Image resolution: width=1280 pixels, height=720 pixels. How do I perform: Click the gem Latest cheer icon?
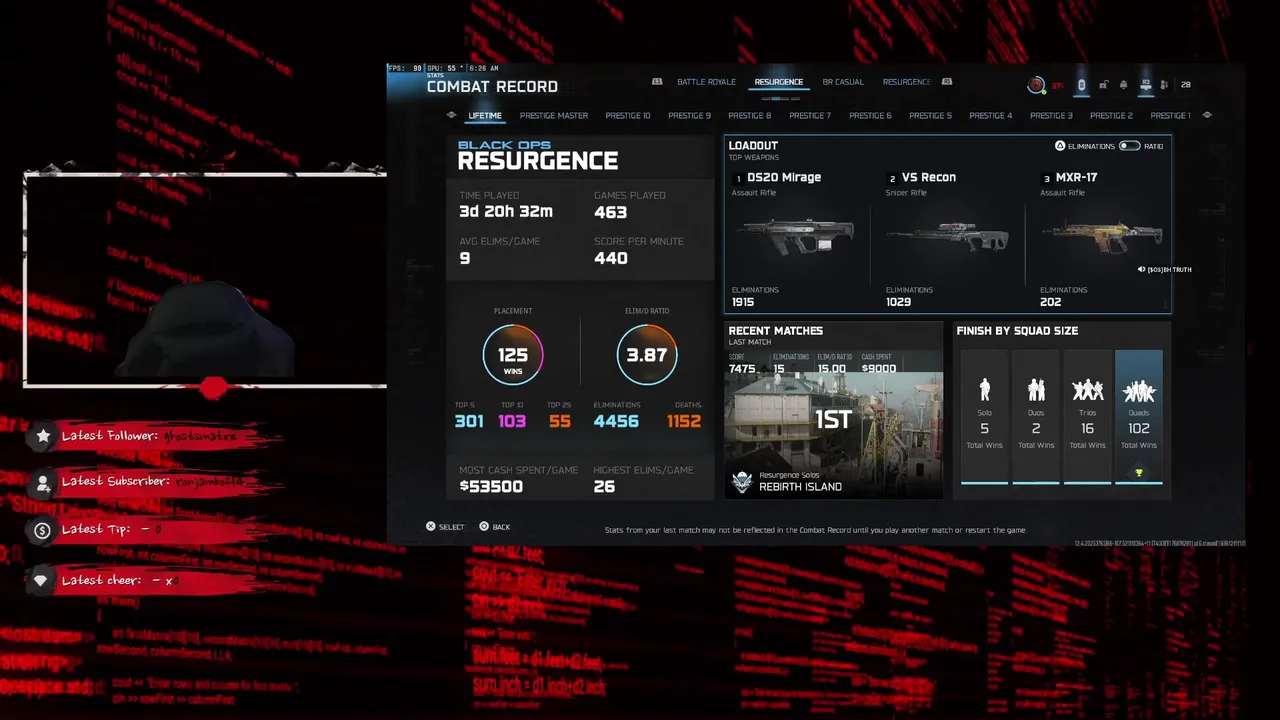(x=41, y=580)
